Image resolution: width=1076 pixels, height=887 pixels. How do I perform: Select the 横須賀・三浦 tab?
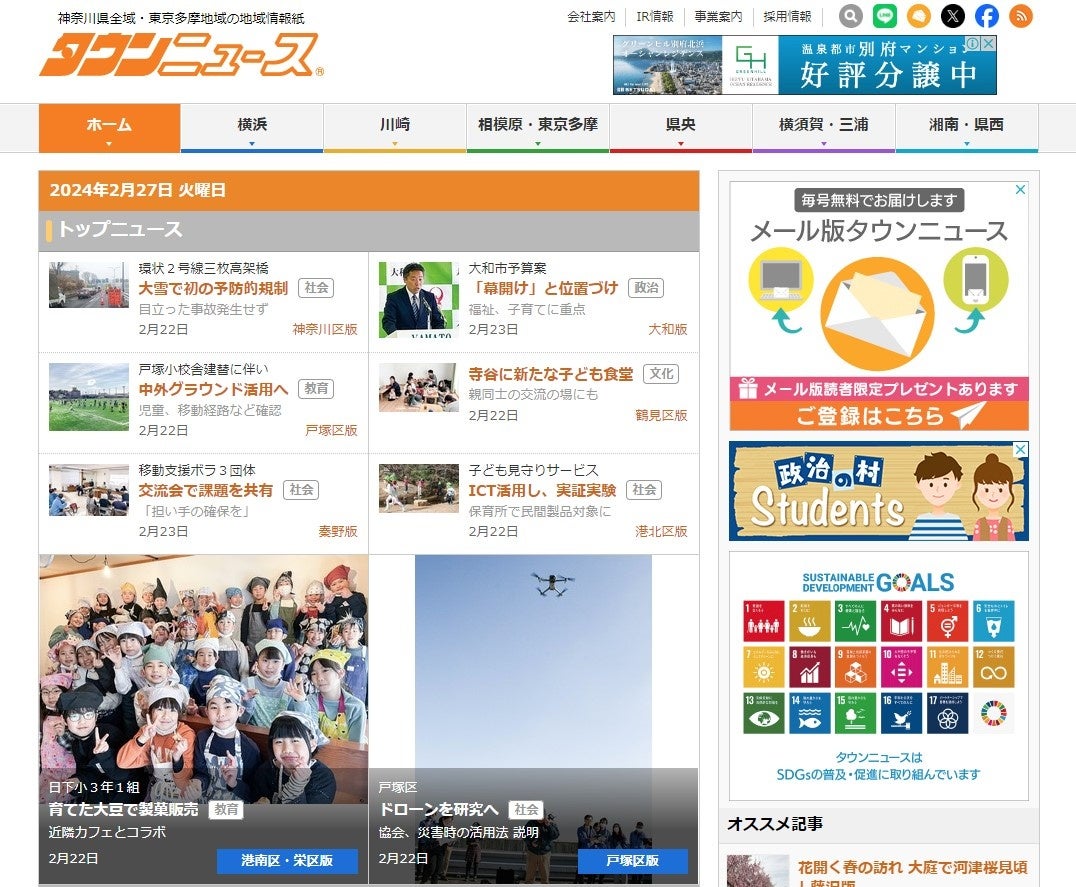[823, 128]
